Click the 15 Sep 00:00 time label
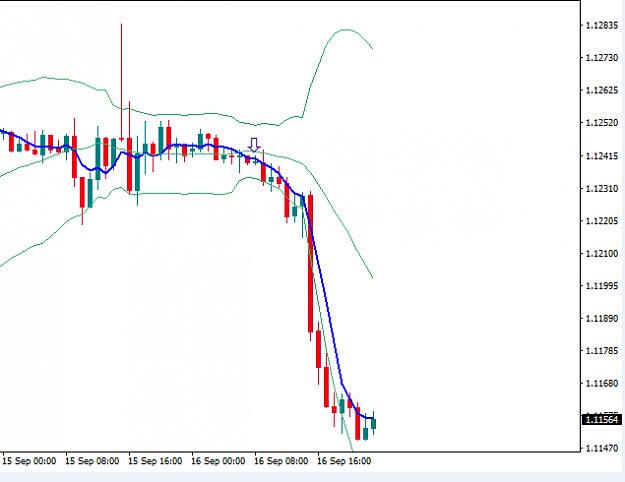The height and width of the screenshot is (482, 625). coord(29,461)
